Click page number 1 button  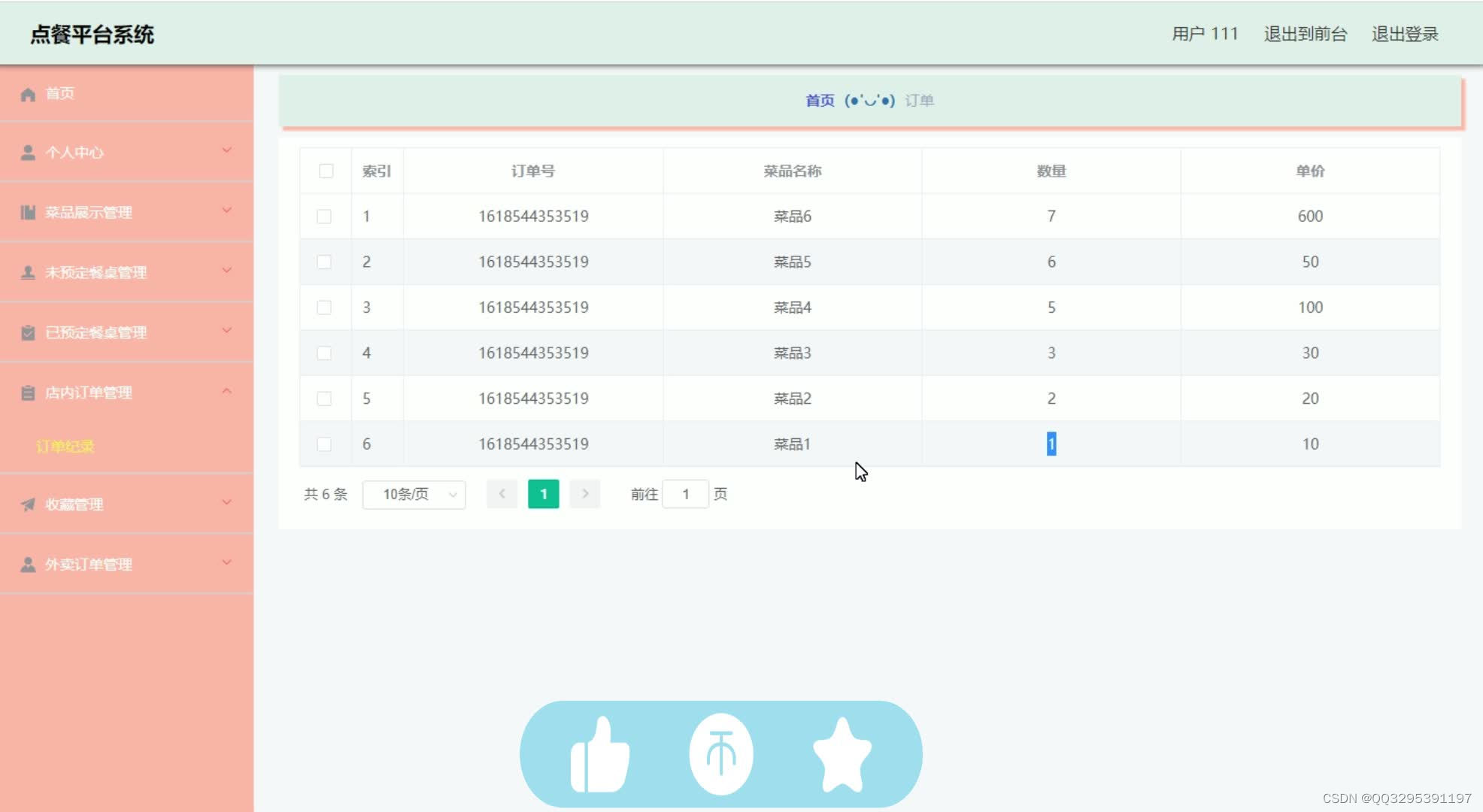coord(544,494)
